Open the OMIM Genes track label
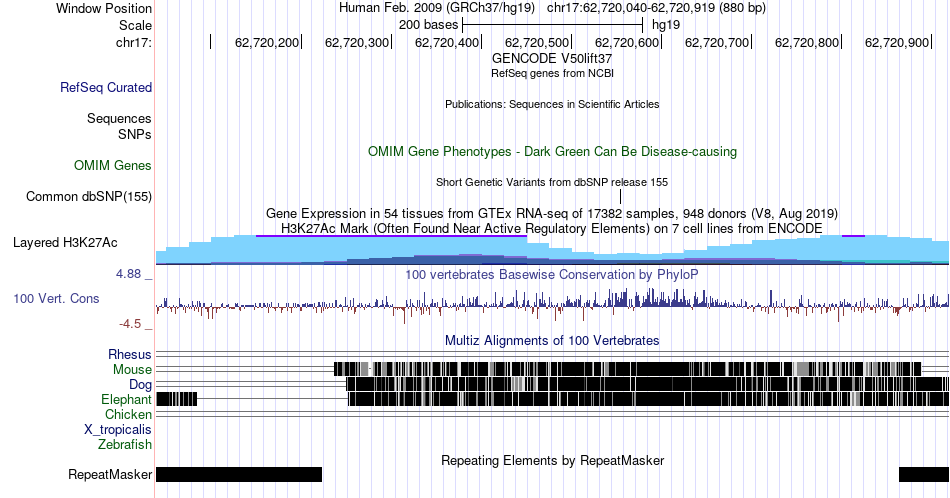Viewport: 950px width, 498px height. 112,165
